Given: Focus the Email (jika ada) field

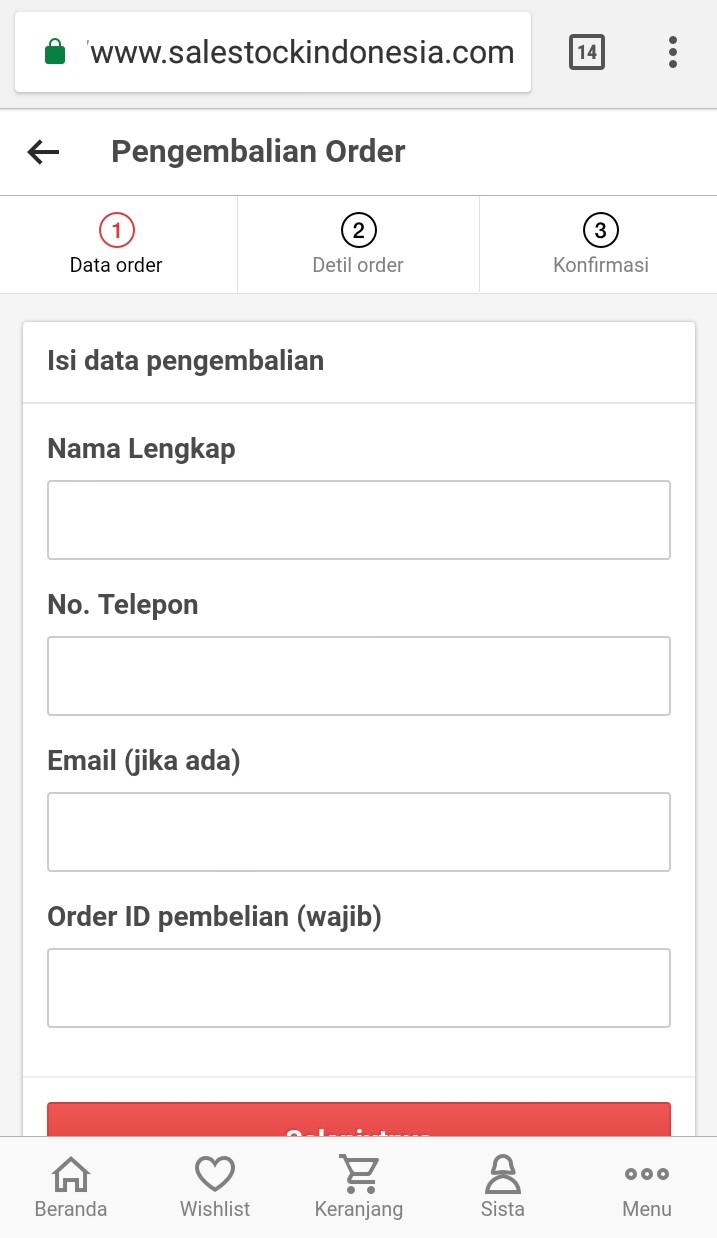Looking at the screenshot, I should click(358, 832).
